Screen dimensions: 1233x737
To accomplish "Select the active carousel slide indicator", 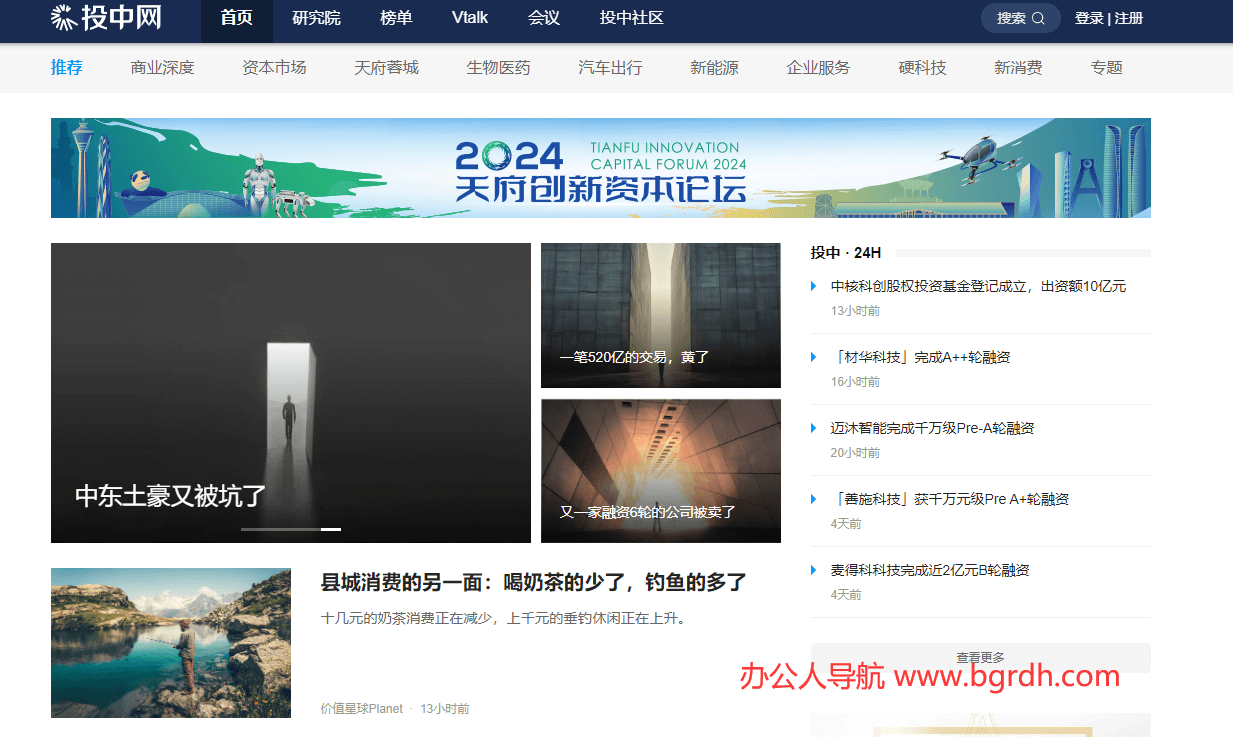I will 331,529.
